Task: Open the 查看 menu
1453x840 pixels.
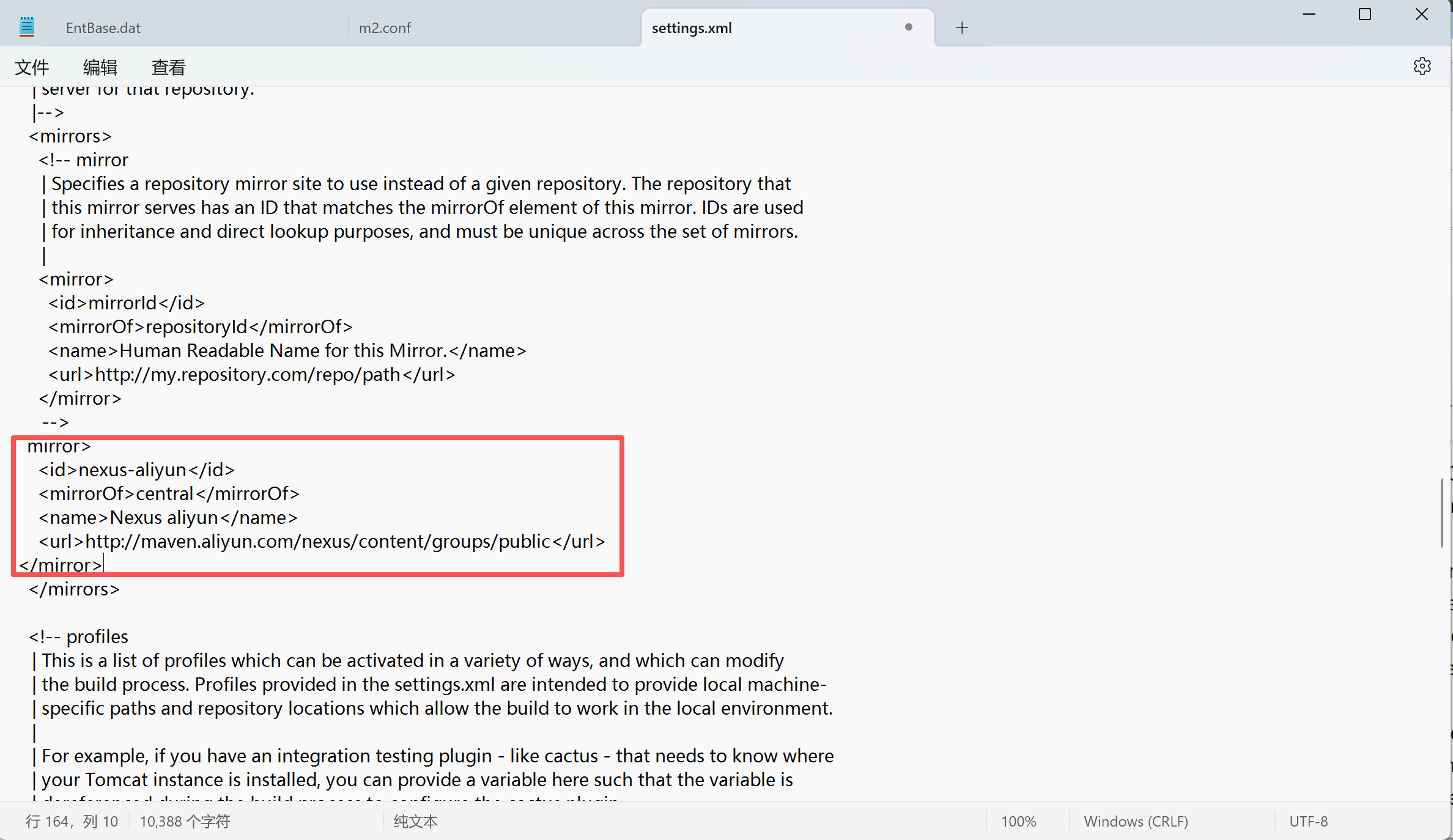Action: pyautogui.click(x=168, y=67)
